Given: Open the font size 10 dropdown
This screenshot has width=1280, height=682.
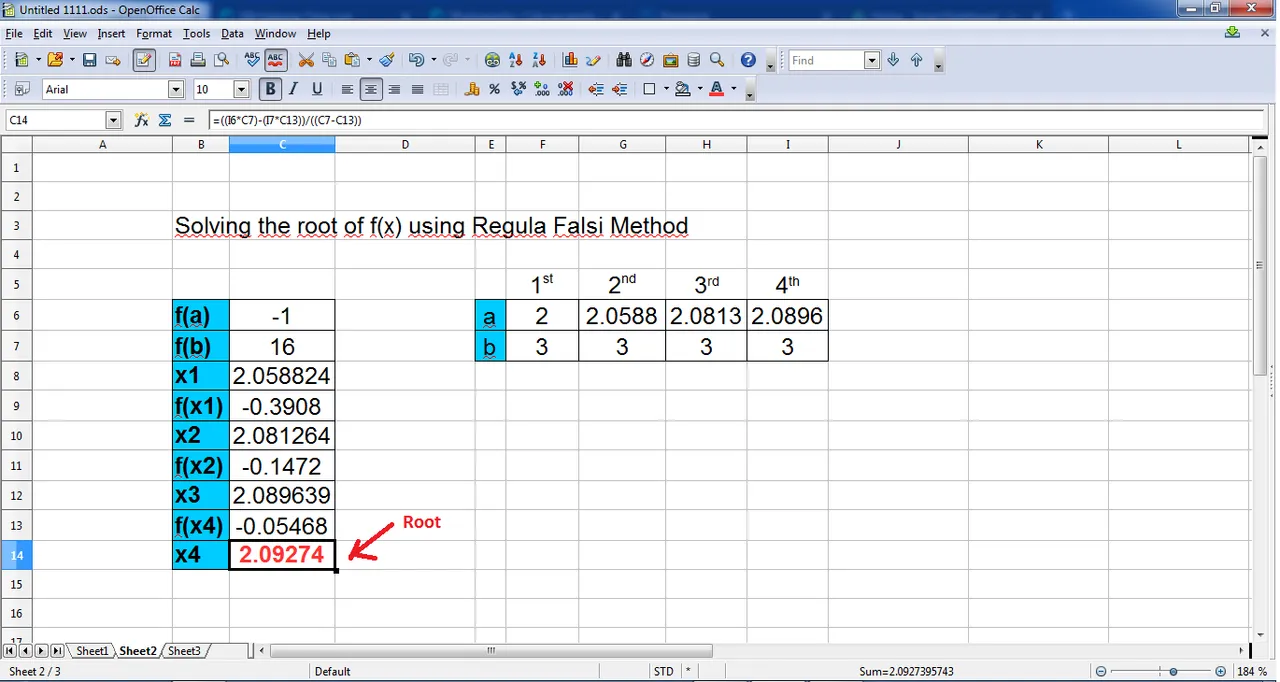Looking at the screenshot, I should click(241, 90).
